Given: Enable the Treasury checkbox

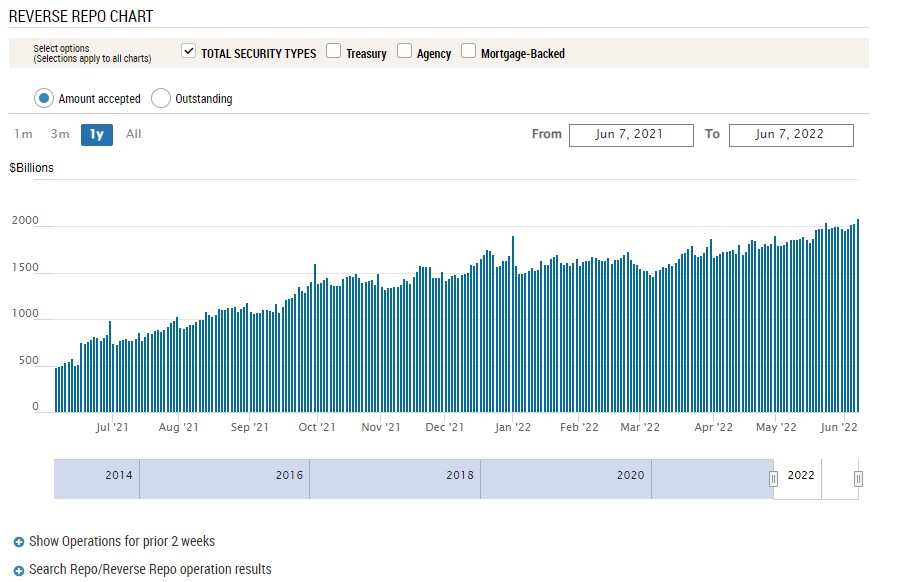Looking at the screenshot, I should 333,52.
